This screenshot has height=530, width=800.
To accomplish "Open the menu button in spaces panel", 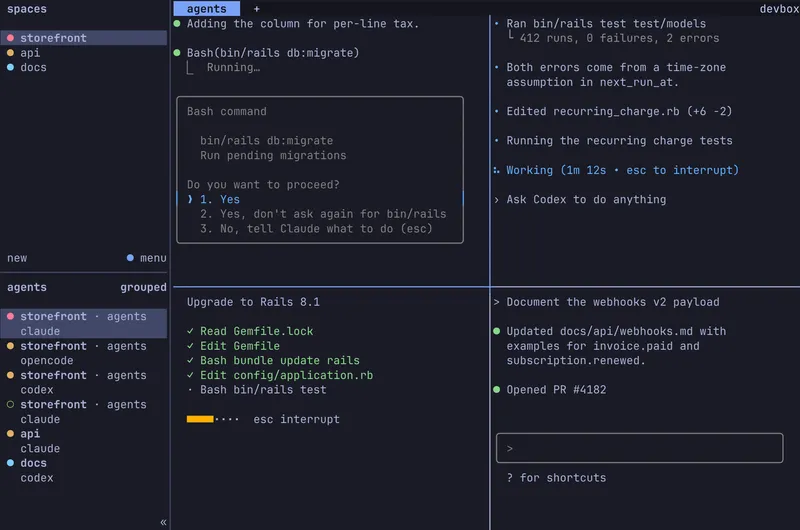I will tap(153, 258).
